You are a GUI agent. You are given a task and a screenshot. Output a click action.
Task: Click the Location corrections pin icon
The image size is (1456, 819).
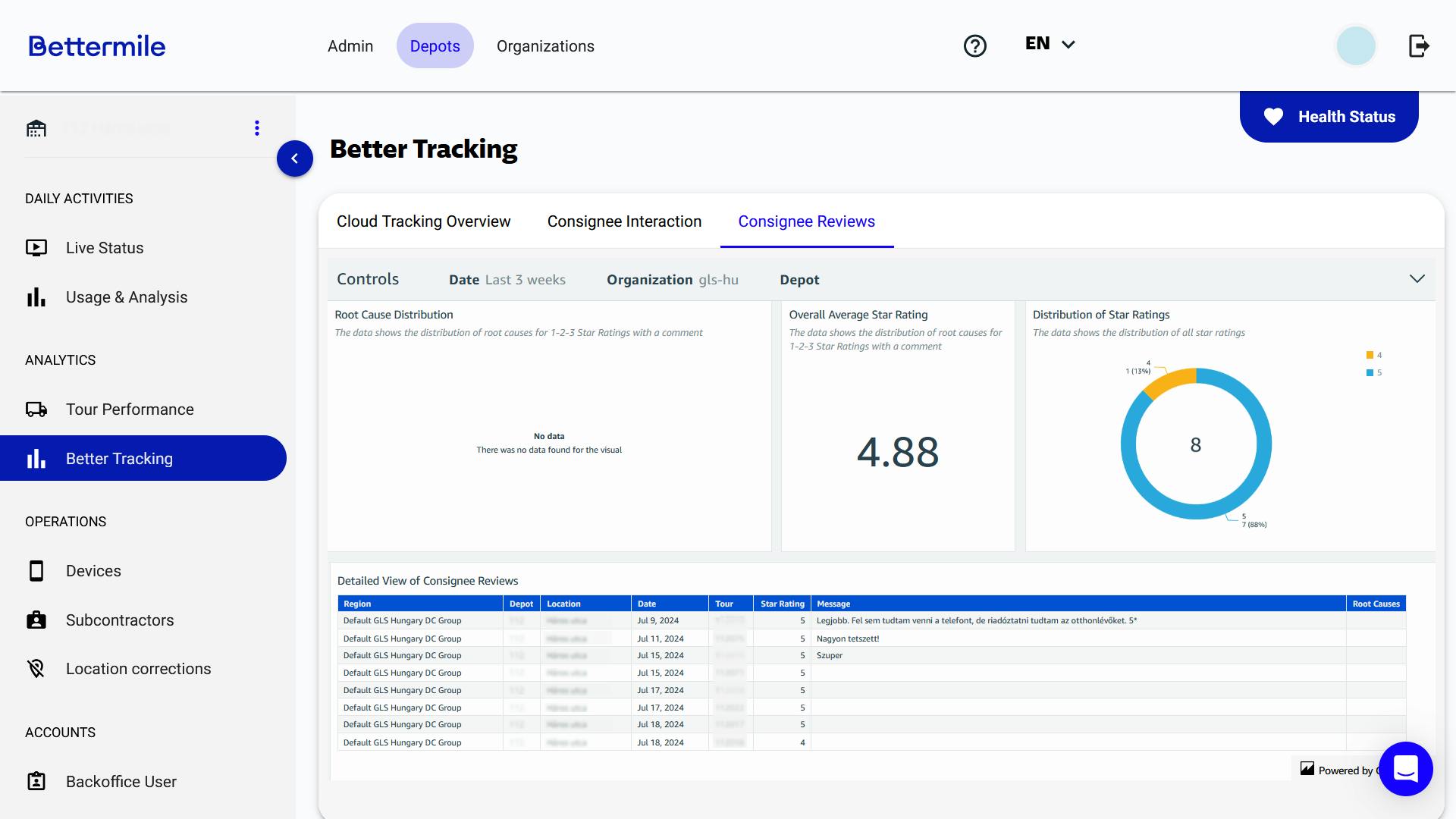pyautogui.click(x=36, y=669)
